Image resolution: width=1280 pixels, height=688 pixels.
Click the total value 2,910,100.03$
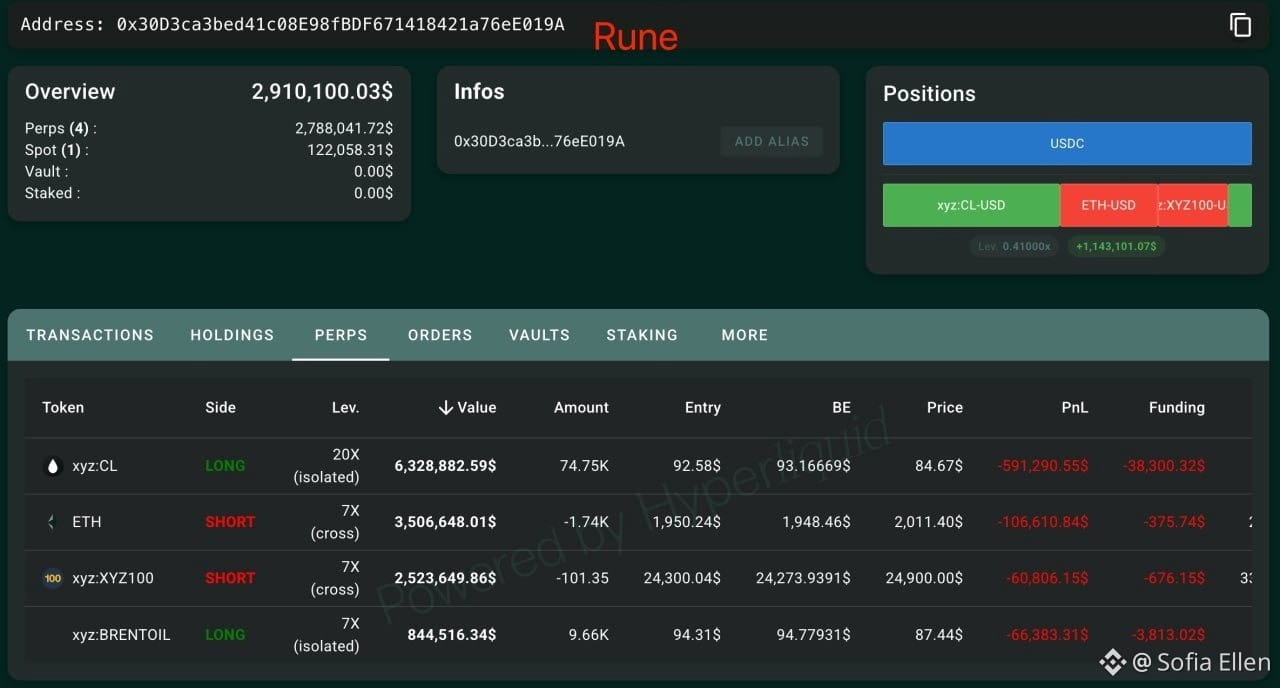tap(322, 91)
